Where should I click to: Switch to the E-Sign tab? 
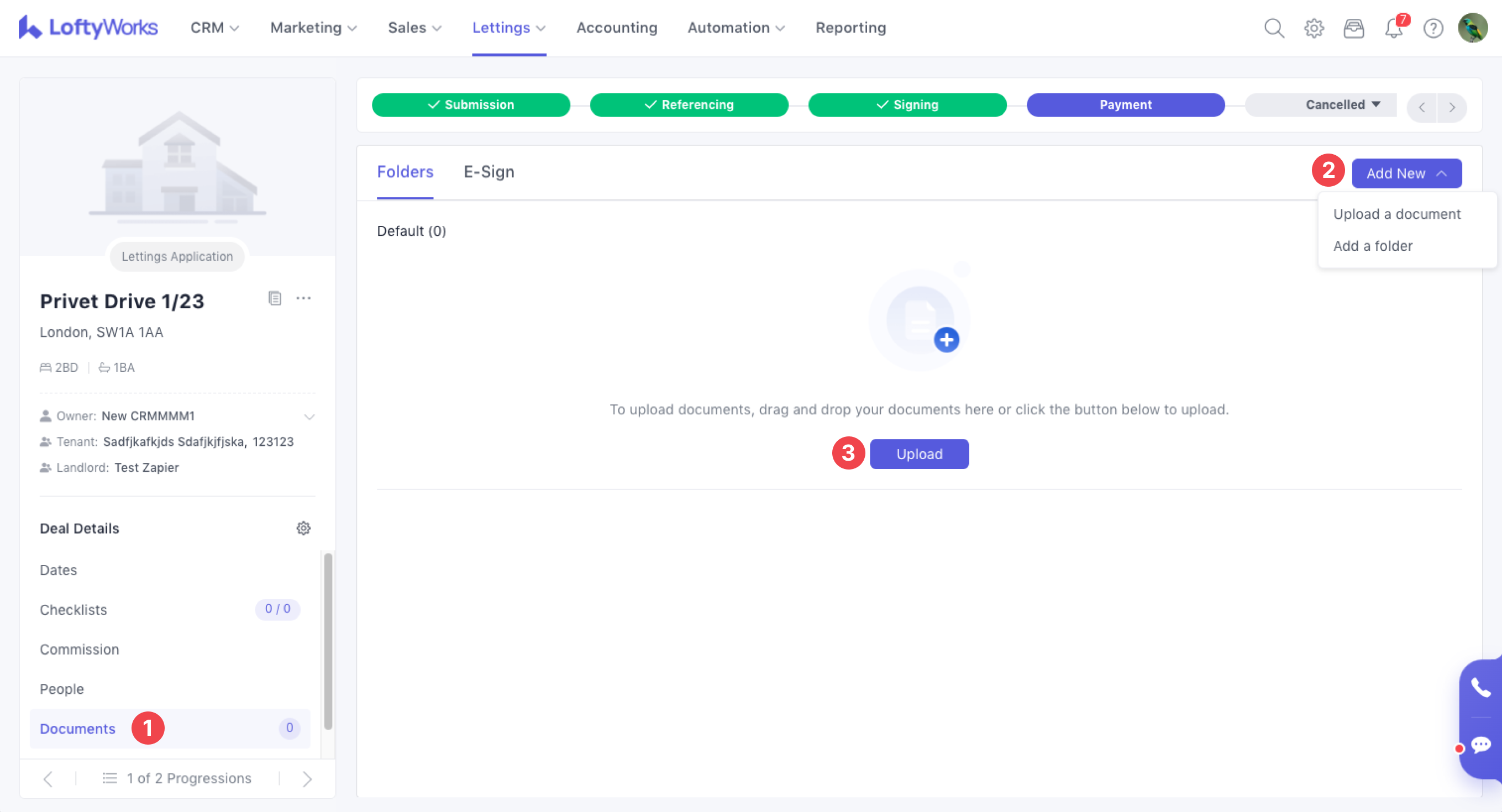click(x=489, y=172)
